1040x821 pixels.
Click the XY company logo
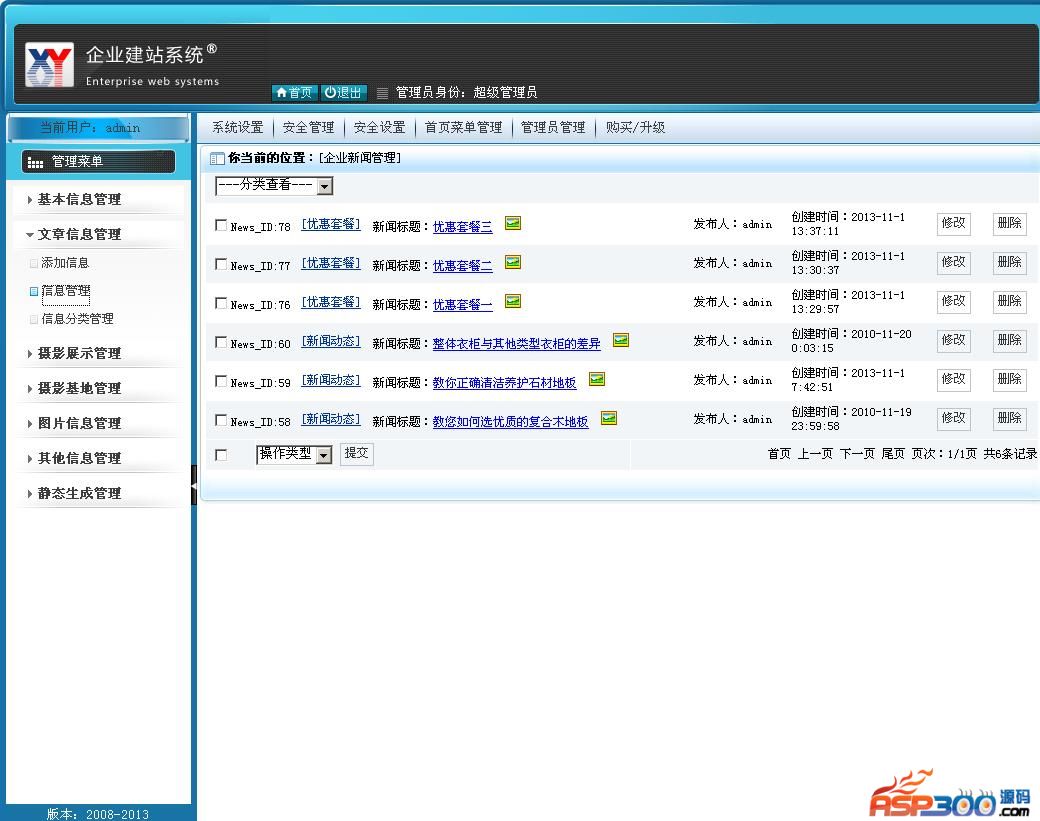point(49,66)
